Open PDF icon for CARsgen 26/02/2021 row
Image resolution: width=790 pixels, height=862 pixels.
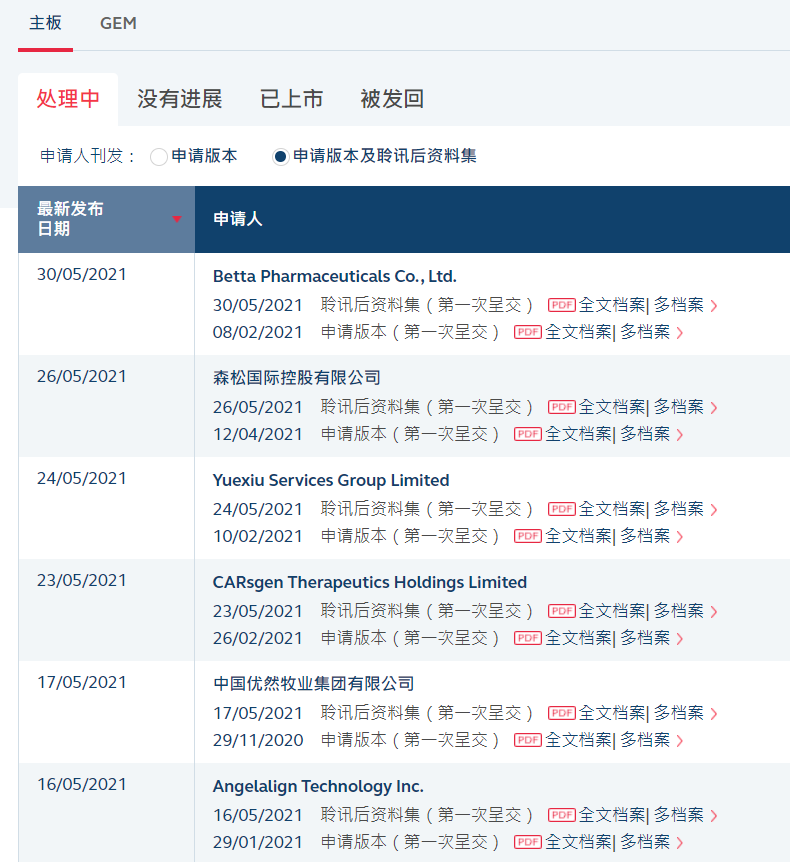point(528,638)
